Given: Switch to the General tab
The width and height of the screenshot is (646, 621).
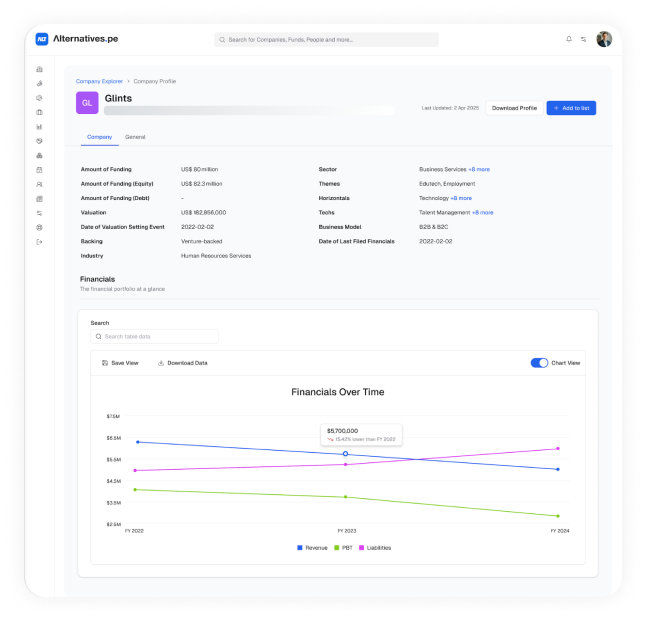Looking at the screenshot, I should 135,136.
